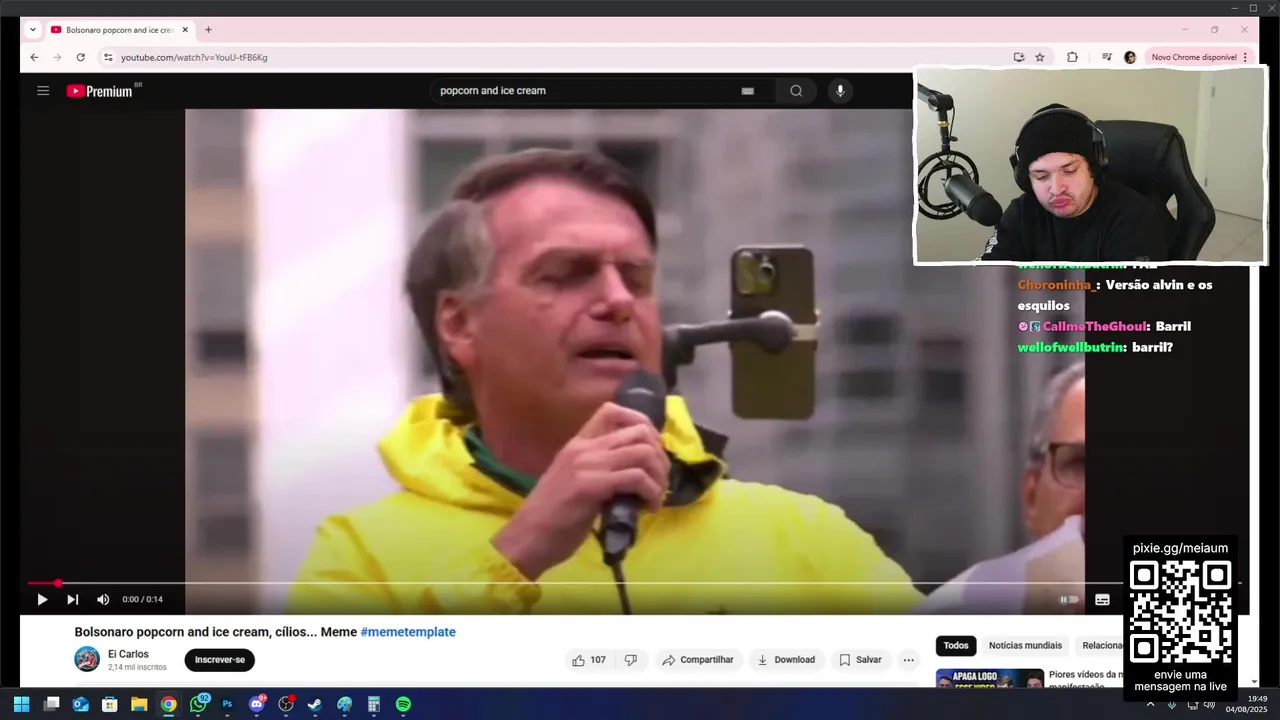Open Outlook from the taskbar

pos(81,704)
